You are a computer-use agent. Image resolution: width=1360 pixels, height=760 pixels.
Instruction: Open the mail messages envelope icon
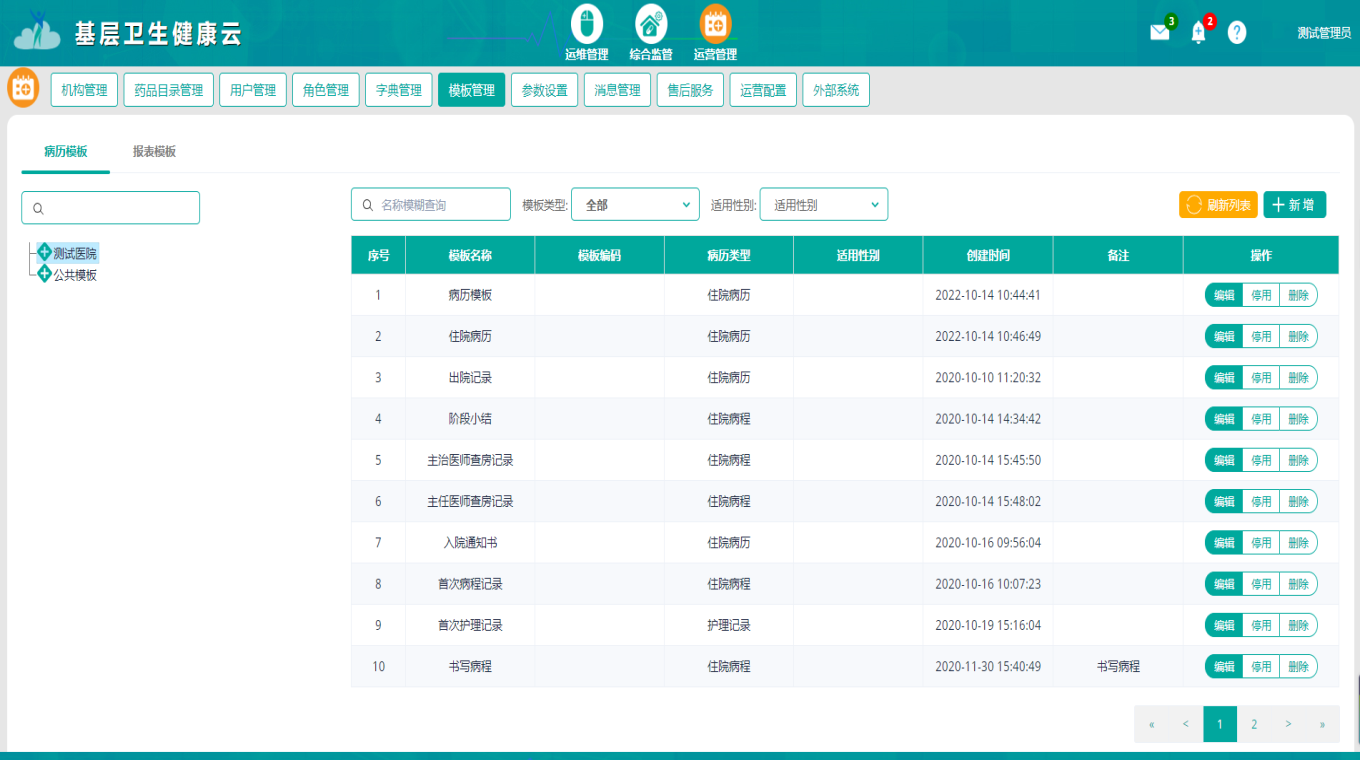coord(1160,32)
